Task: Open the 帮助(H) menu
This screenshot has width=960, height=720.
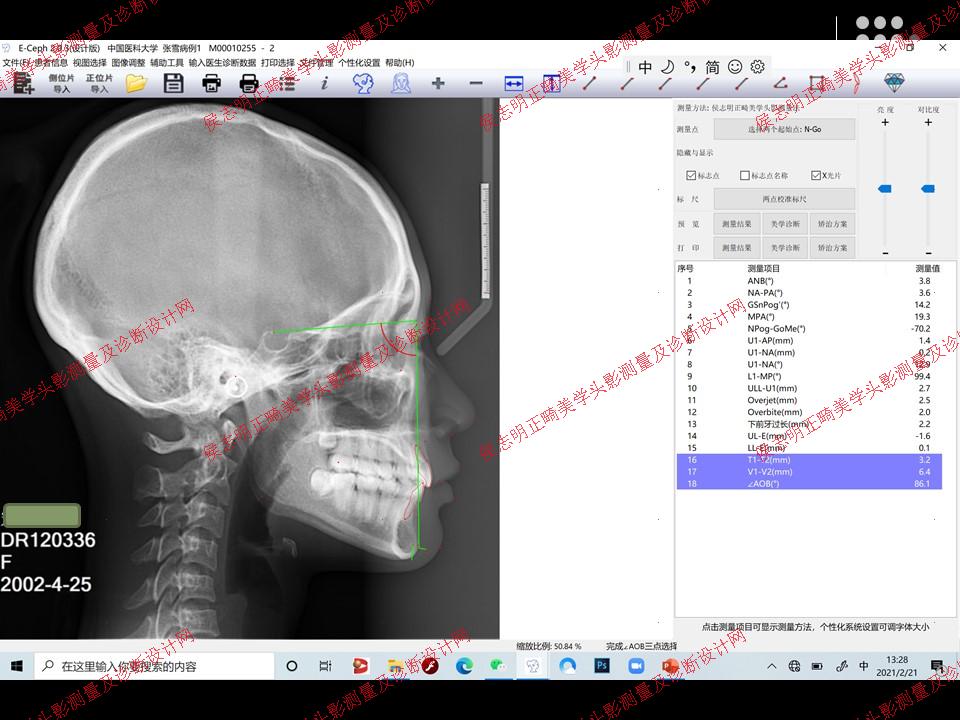Action: [x=400, y=62]
